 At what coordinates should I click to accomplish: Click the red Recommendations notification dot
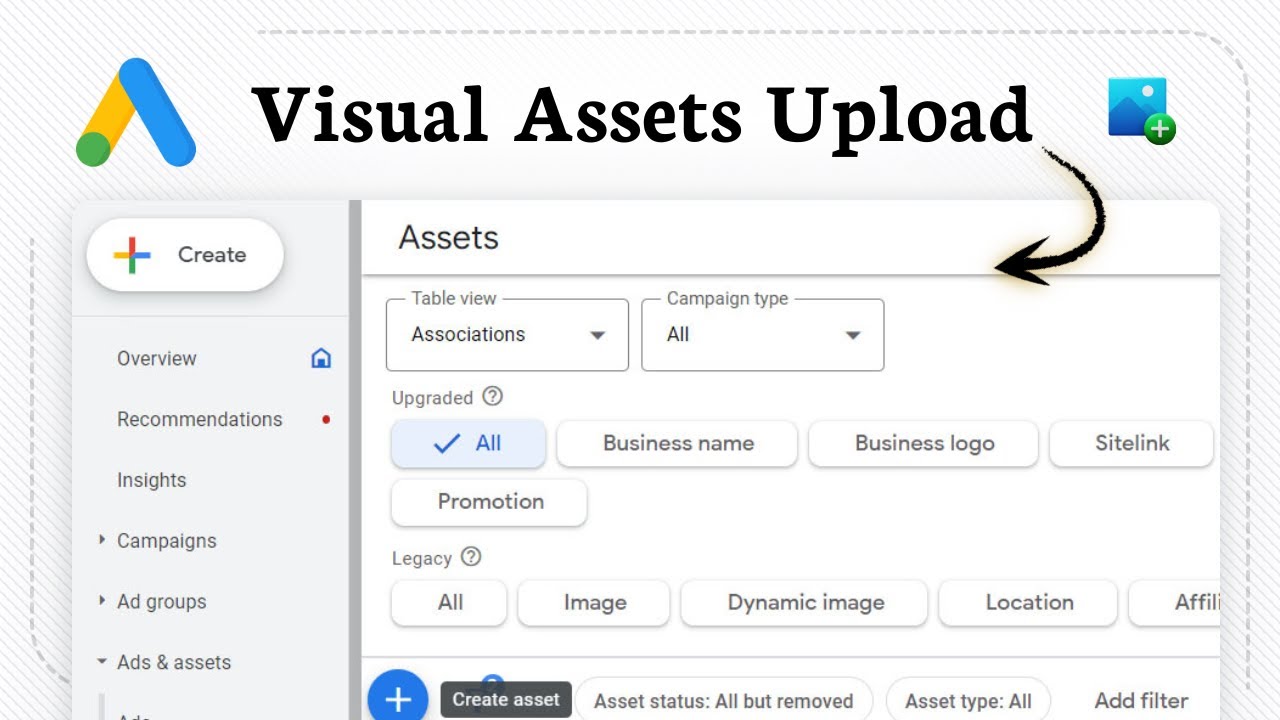pos(326,419)
